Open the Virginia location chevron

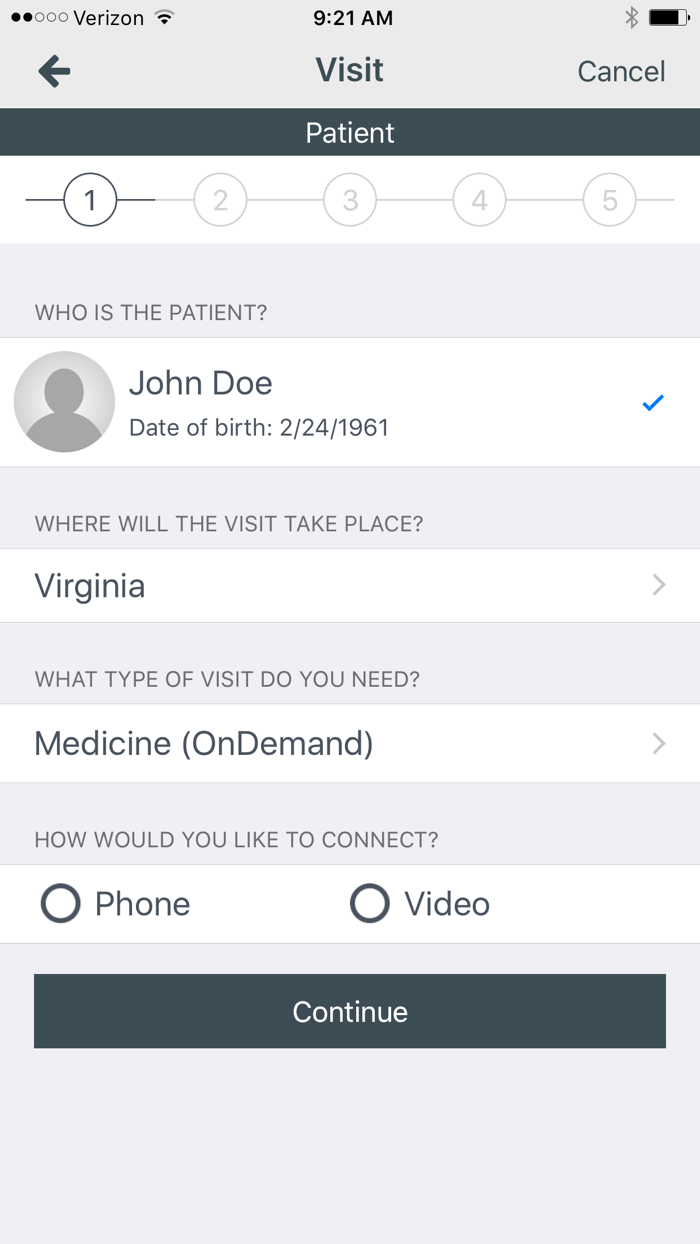coord(658,585)
